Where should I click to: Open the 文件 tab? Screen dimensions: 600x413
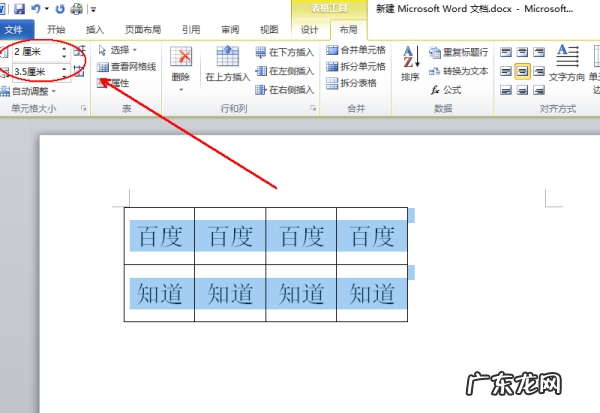coord(14,29)
